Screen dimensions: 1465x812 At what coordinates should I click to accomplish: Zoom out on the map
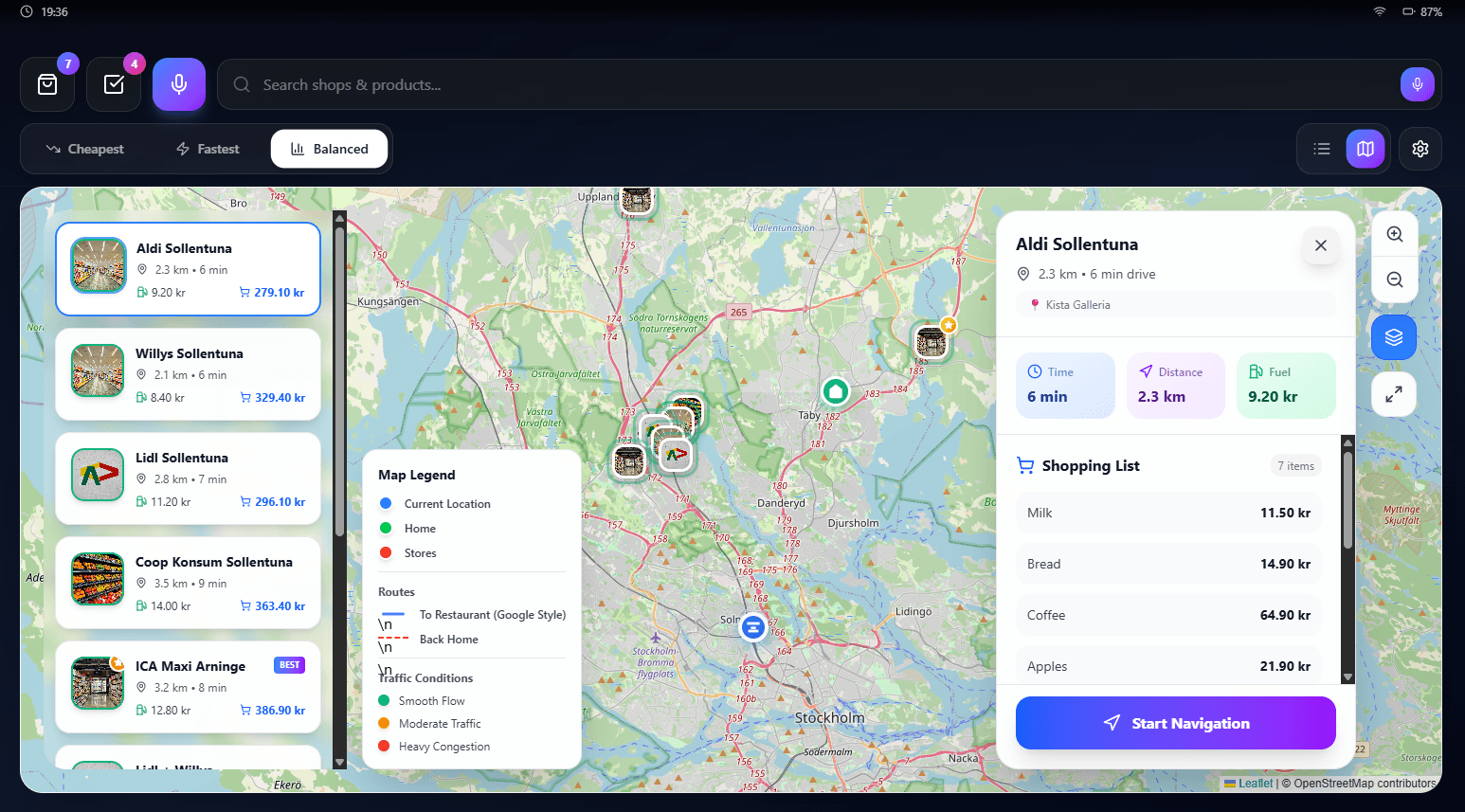[1394, 280]
